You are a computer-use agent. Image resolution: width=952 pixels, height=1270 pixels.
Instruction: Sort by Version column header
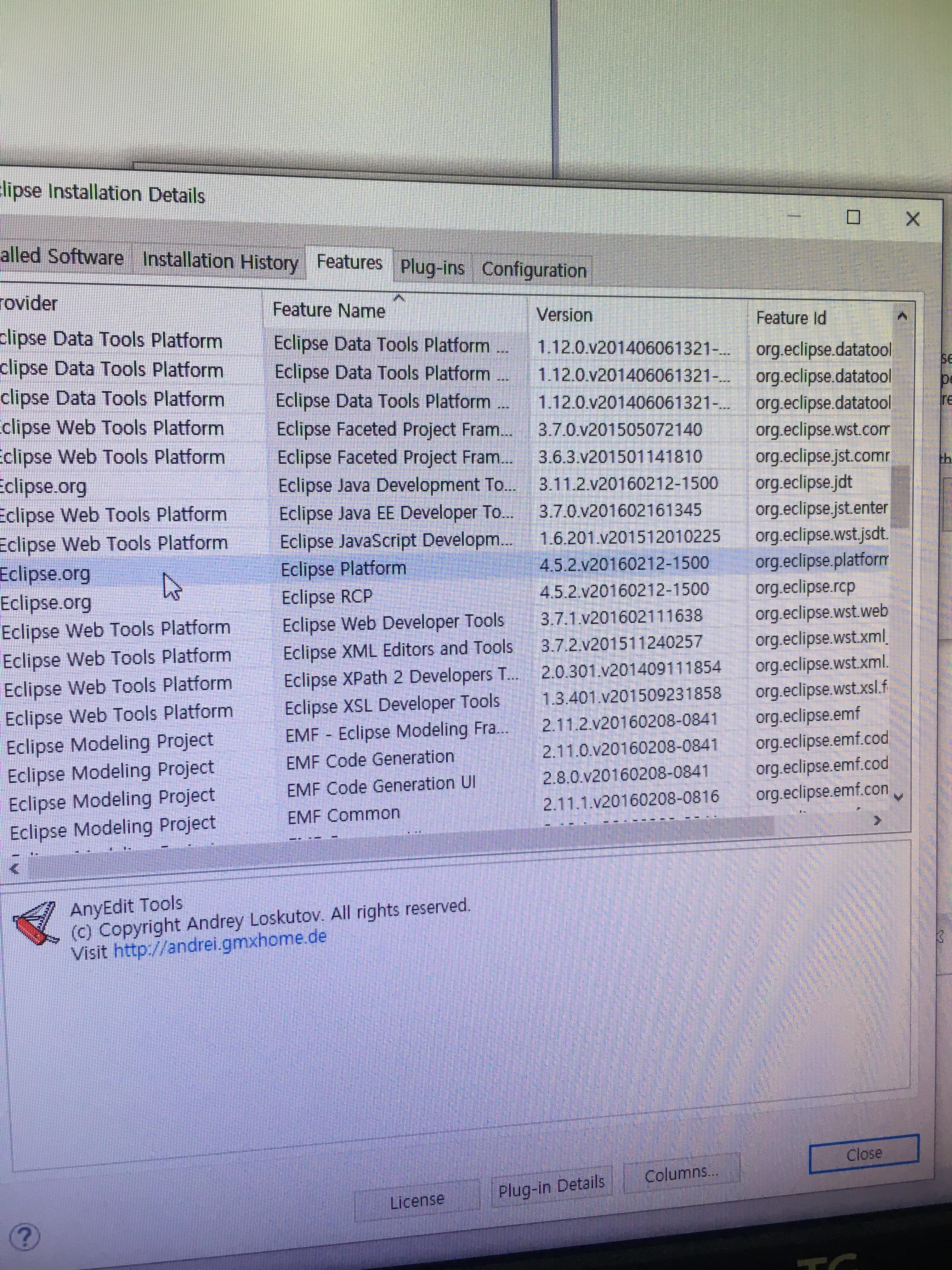pyautogui.click(x=564, y=315)
